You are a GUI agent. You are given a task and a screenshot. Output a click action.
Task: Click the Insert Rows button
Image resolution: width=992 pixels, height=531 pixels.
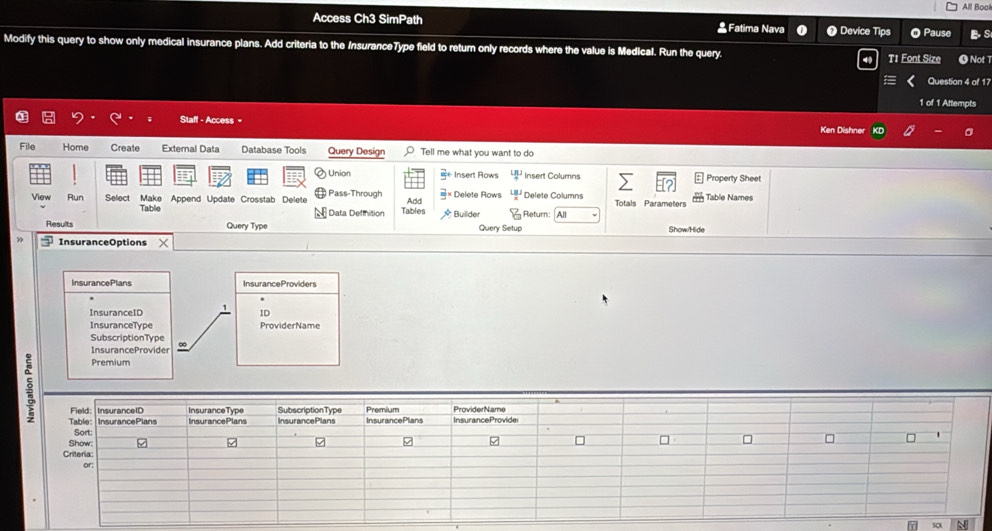[x=469, y=175]
